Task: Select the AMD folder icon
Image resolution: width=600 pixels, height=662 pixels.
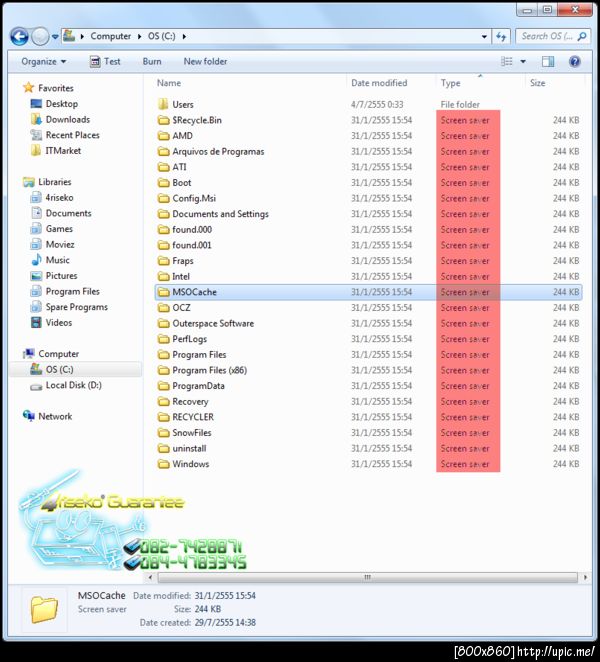Action: (163, 136)
